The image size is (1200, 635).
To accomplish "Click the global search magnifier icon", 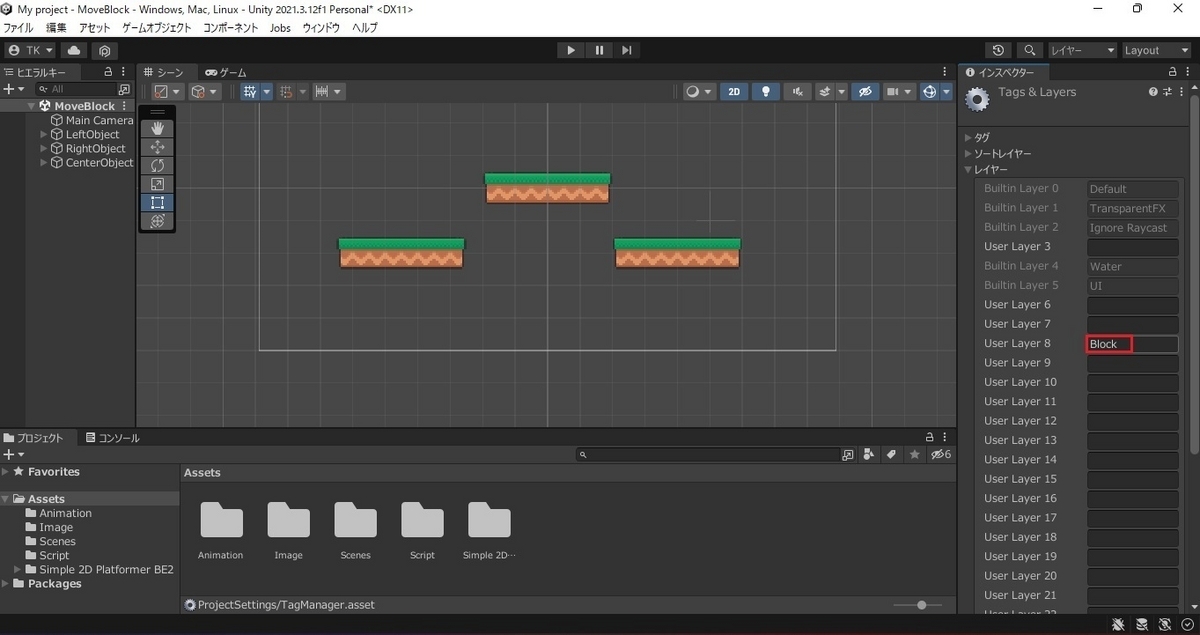I will (x=1029, y=50).
